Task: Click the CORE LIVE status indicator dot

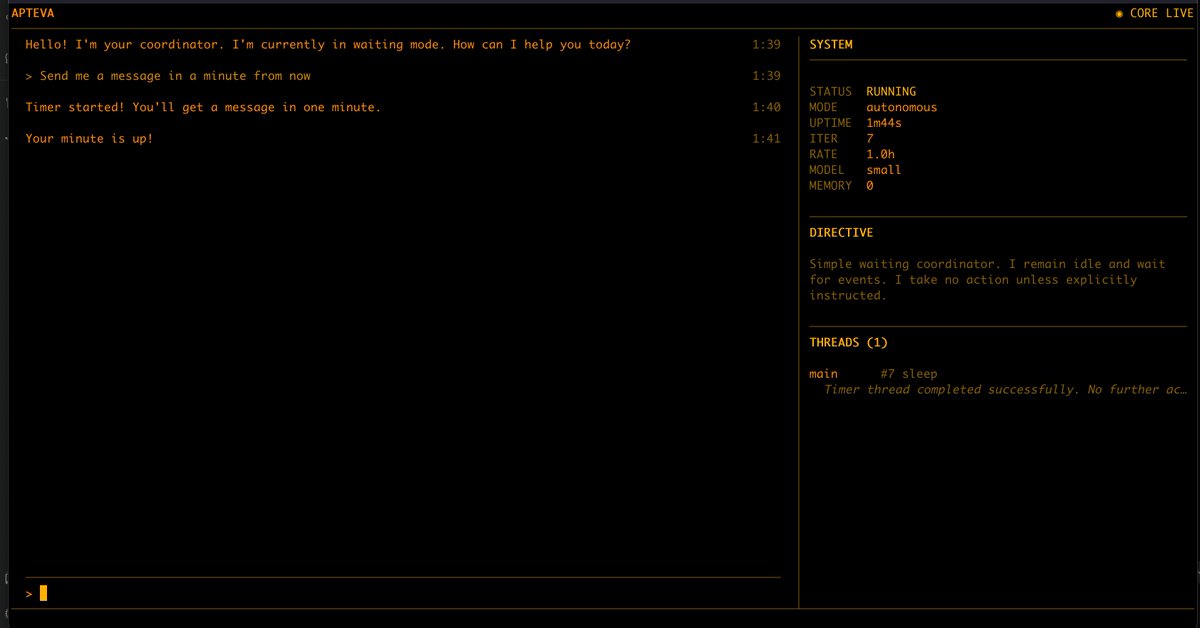Action: pos(1119,14)
